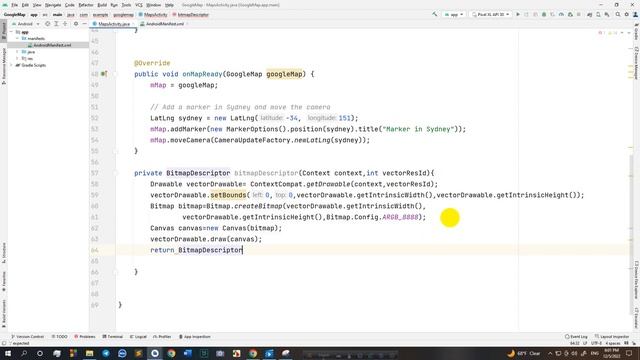Viewport: 640px width, 360px height.
Task: Open the App Inspection tool window
Action: tap(195, 337)
